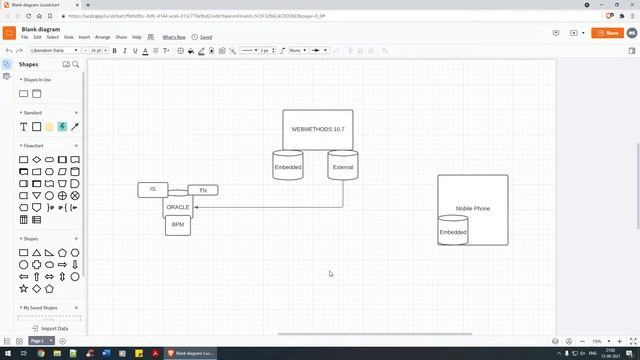Open the text color picker
640x360 pixels.
click(x=145, y=51)
